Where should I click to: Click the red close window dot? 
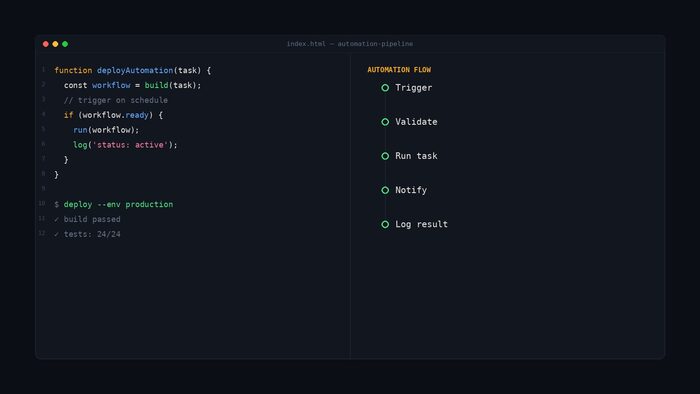46,44
